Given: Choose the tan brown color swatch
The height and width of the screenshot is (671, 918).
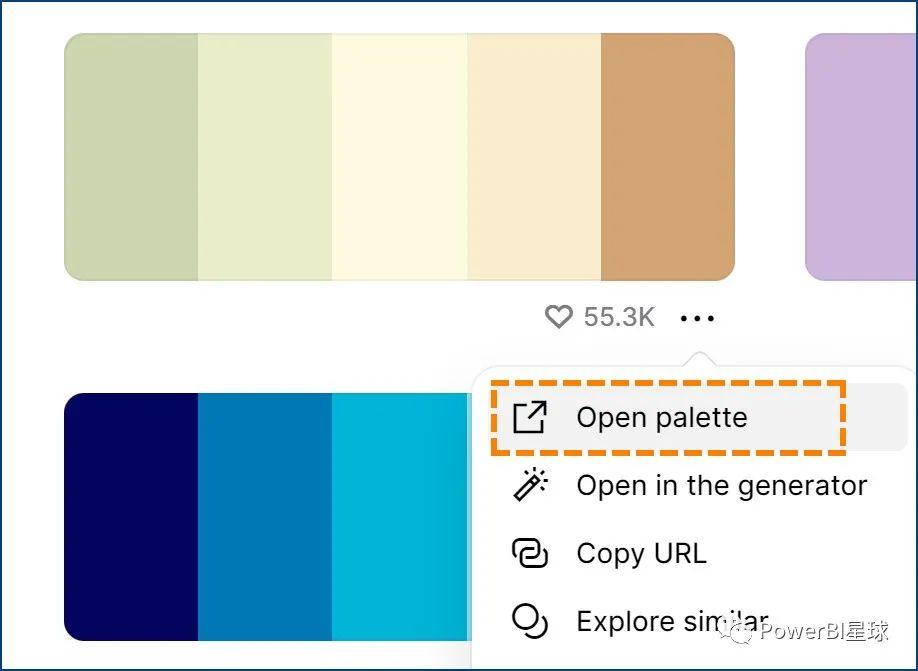Looking at the screenshot, I should (x=667, y=157).
